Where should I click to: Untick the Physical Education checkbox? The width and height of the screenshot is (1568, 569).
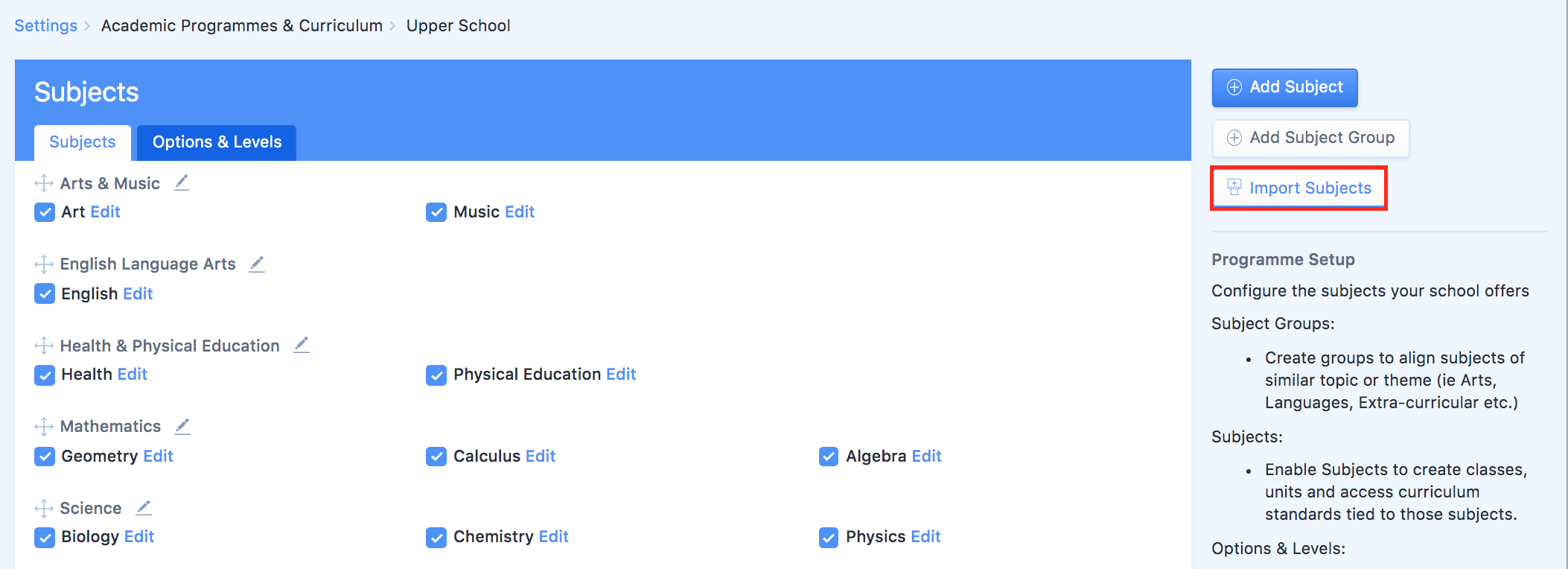pos(436,375)
